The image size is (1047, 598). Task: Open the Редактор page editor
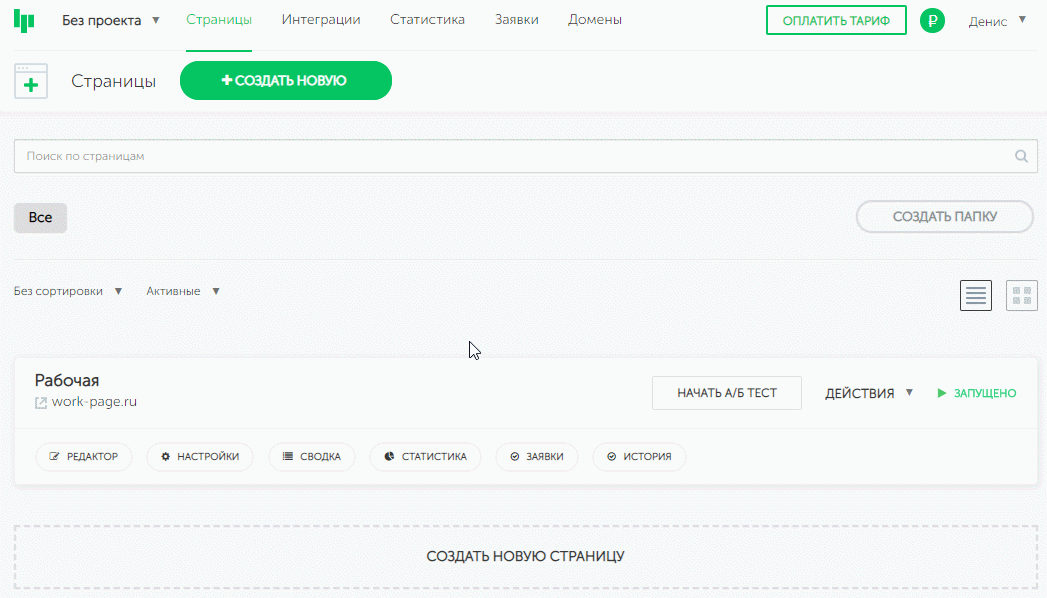point(84,456)
